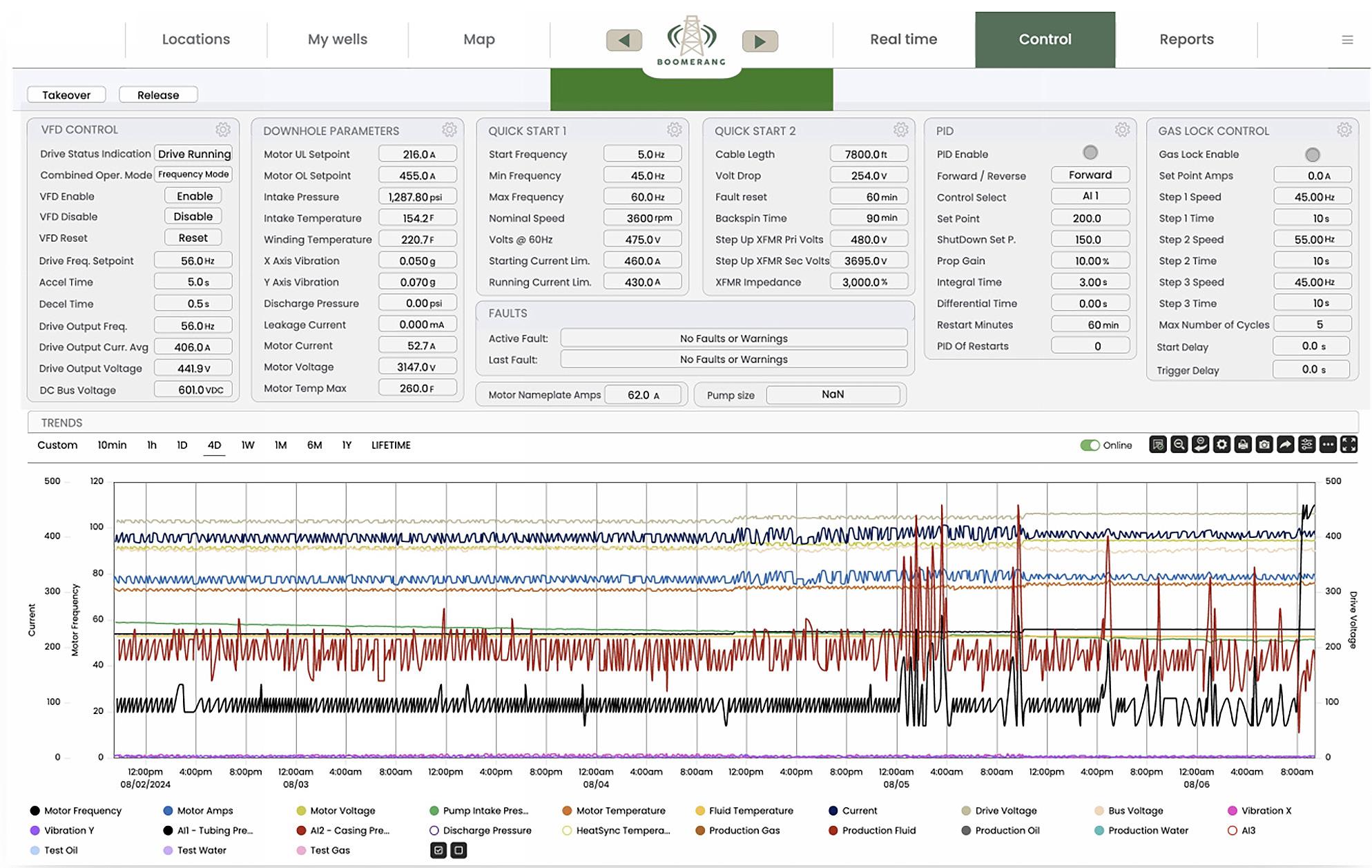Open the chart three-dots more options
This screenshot has height=868, width=1372.
(x=1328, y=445)
